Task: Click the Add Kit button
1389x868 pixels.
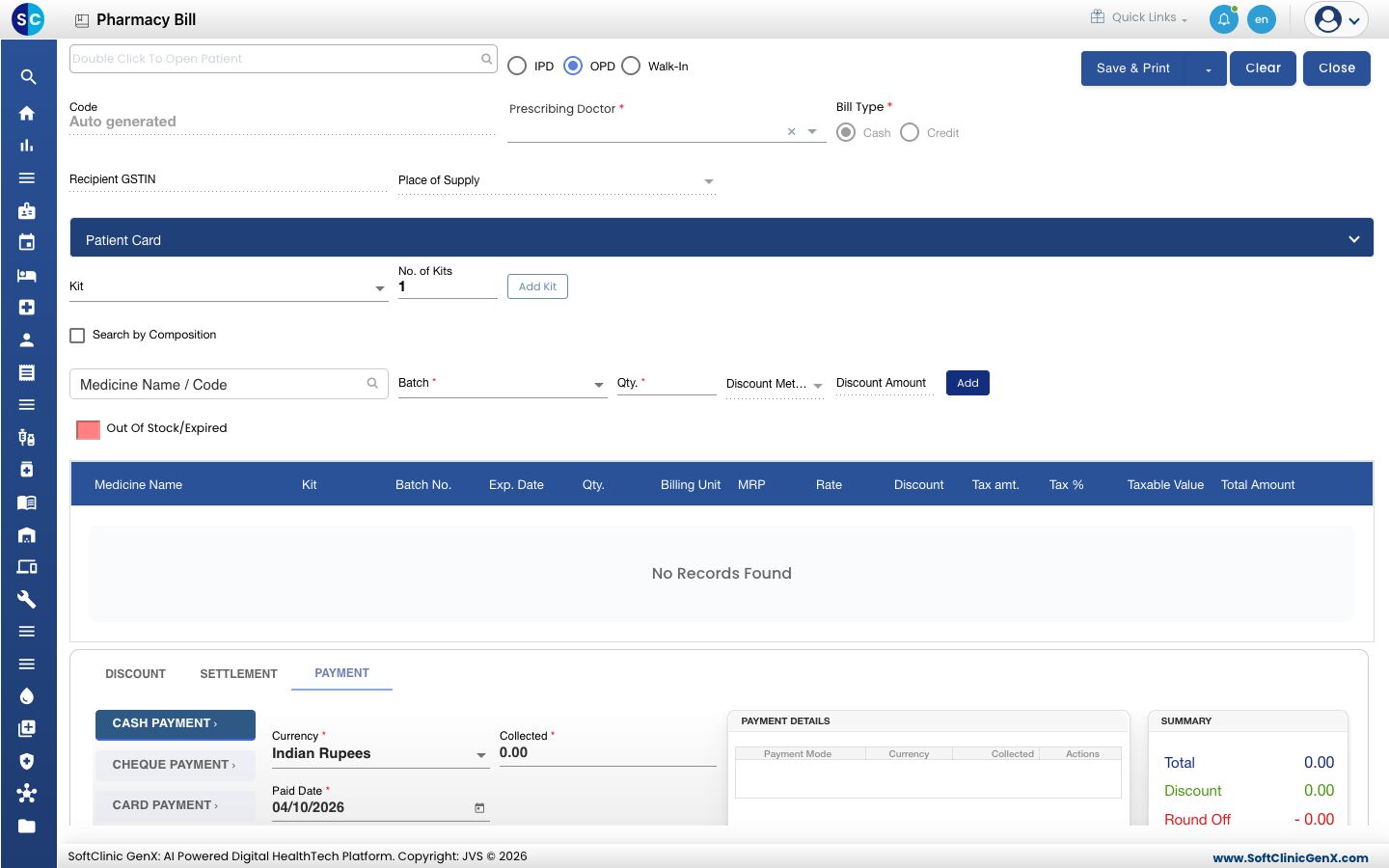Action: click(537, 286)
